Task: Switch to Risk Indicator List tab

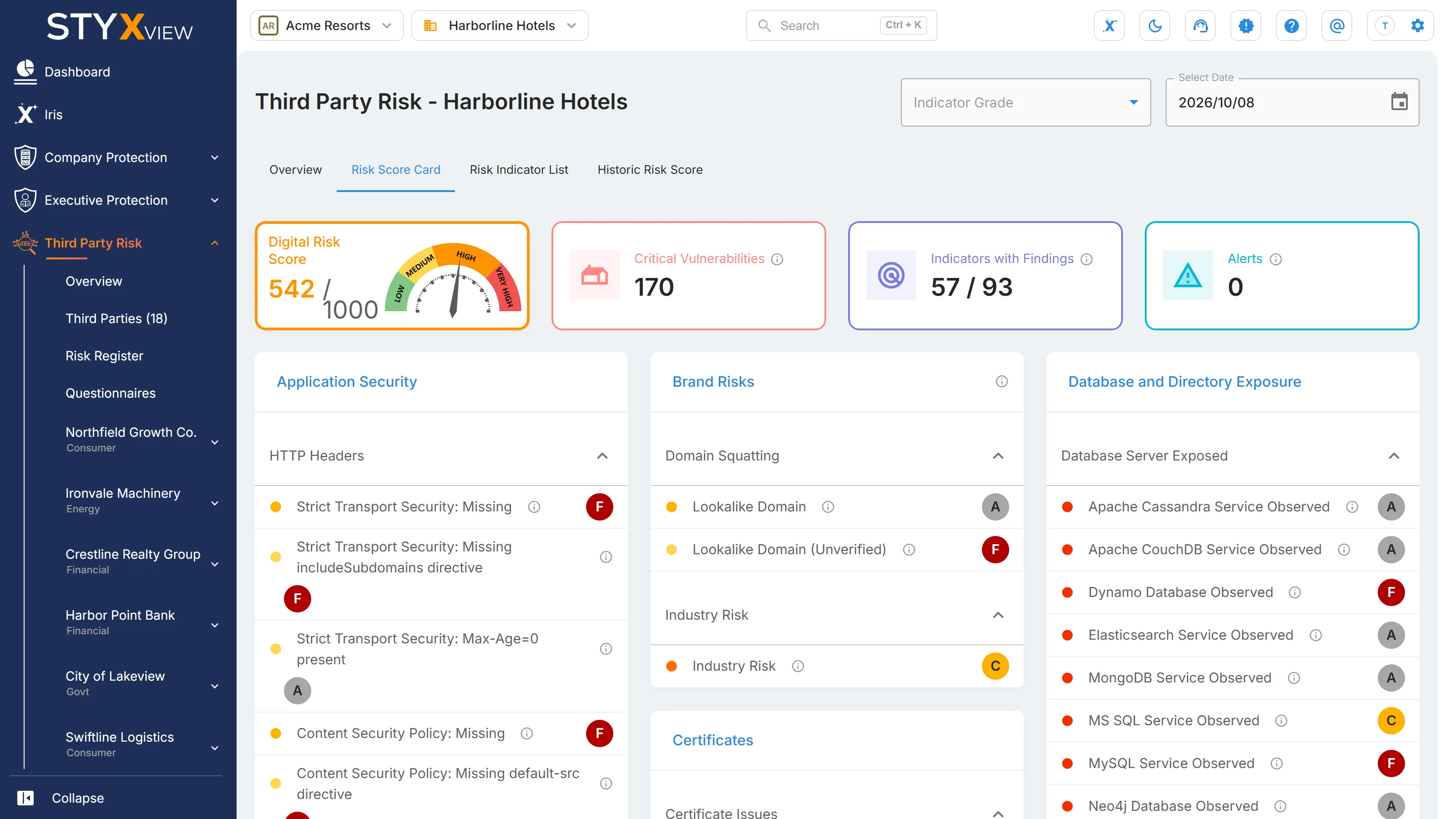Action: click(519, 170)
